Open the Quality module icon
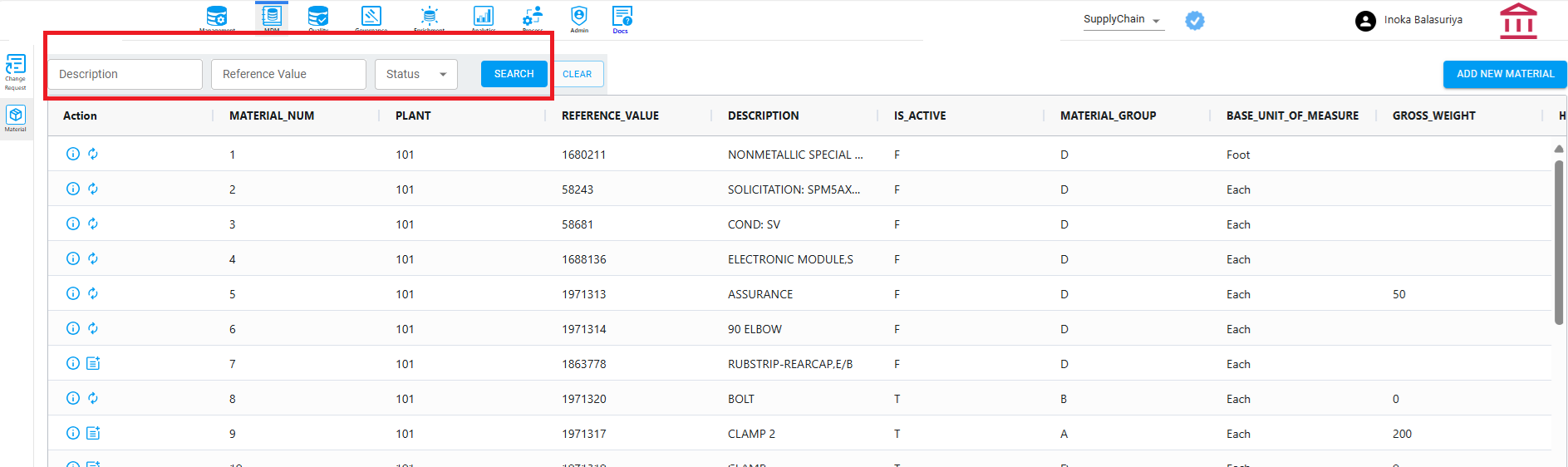 tap(318, 17)
